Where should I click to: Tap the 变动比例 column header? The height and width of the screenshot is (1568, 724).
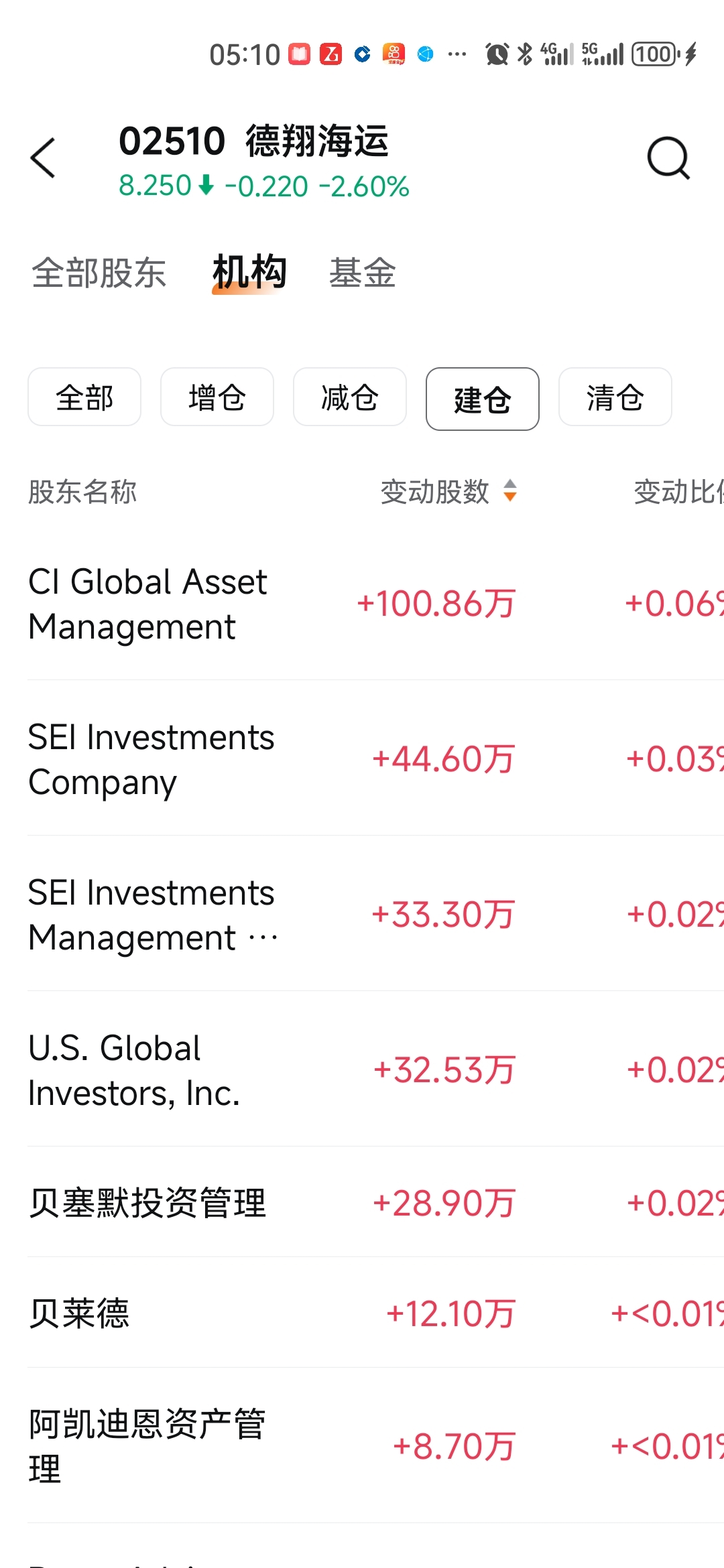click(677, 492)
